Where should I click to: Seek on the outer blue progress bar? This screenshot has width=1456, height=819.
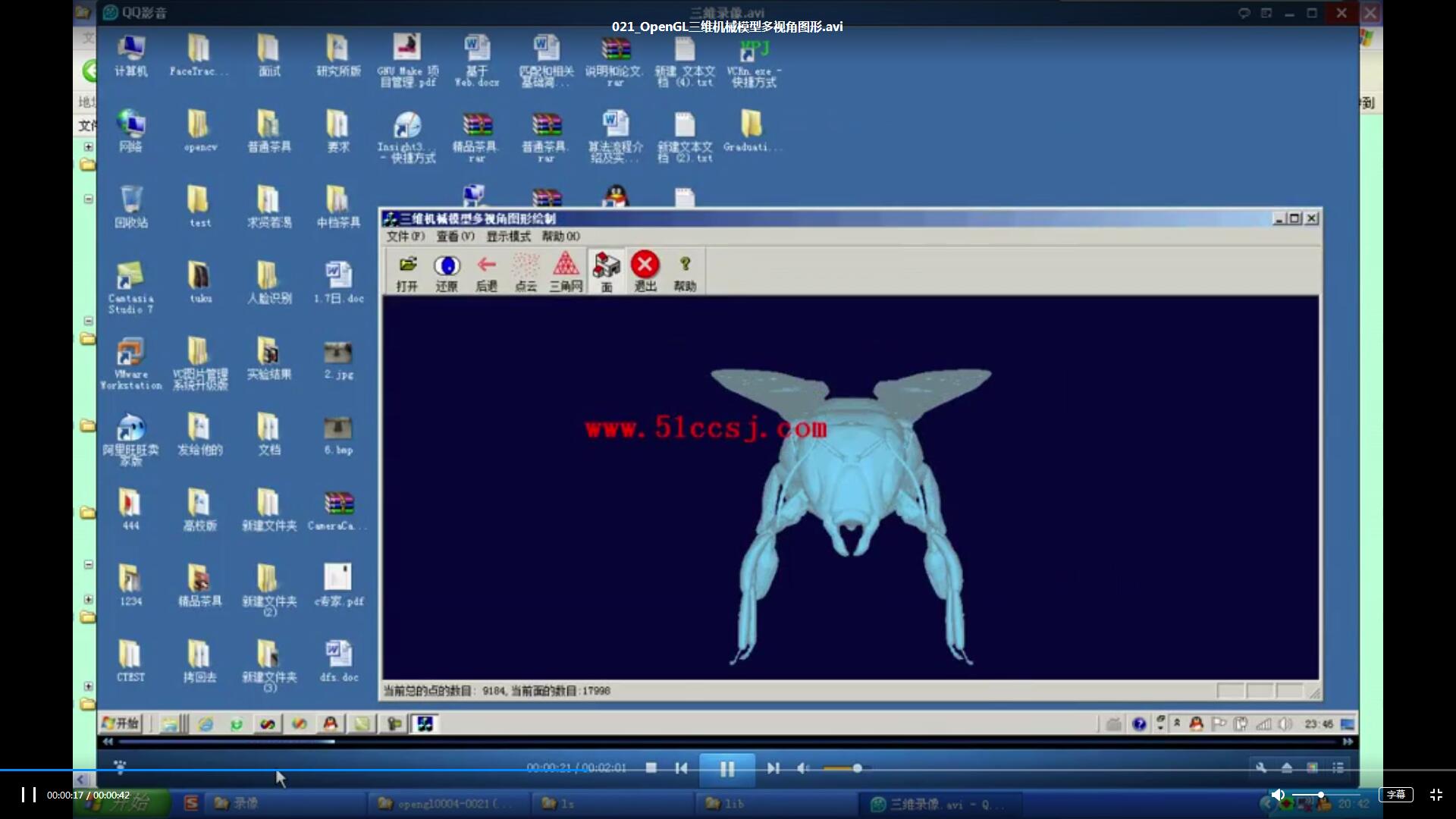click(x=728, y=770)
